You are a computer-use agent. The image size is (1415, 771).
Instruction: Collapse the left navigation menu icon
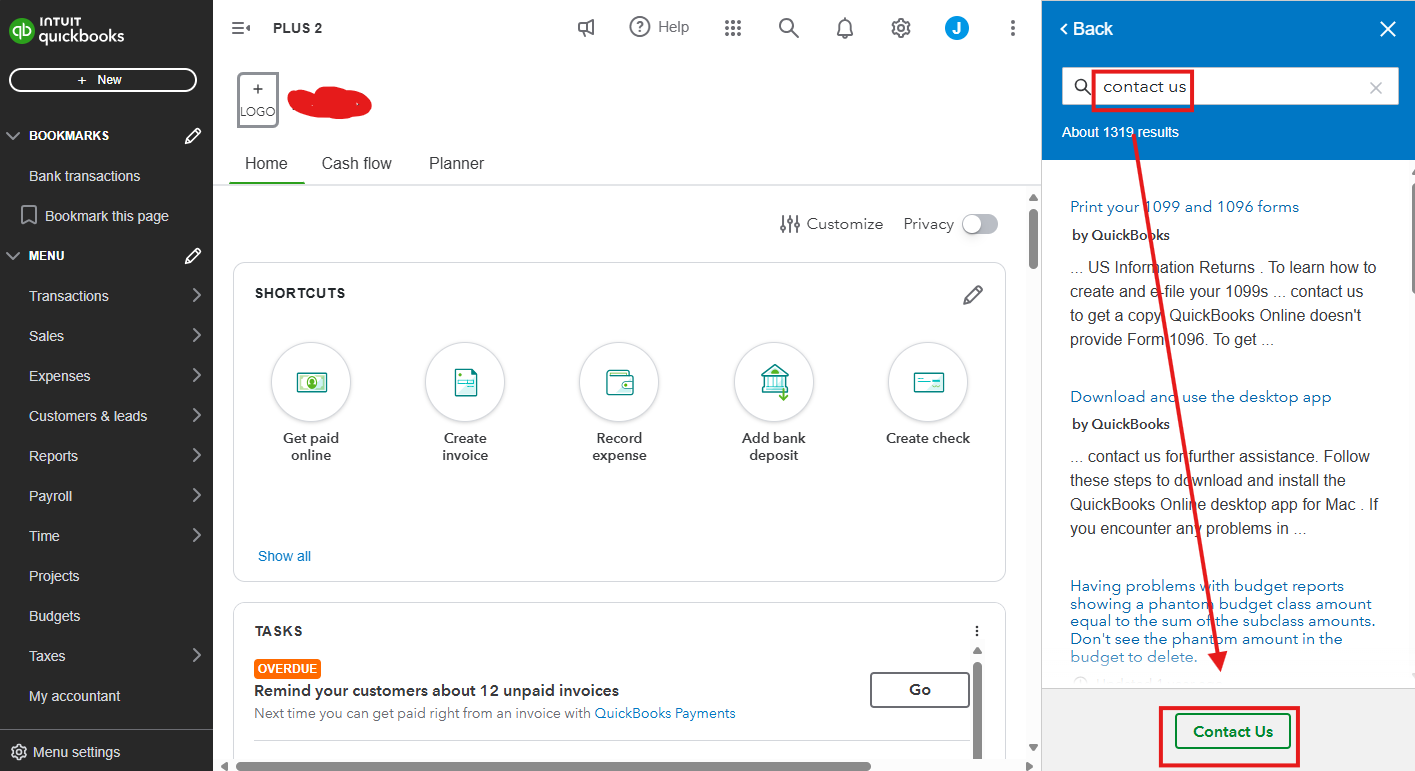click(241, 28)
